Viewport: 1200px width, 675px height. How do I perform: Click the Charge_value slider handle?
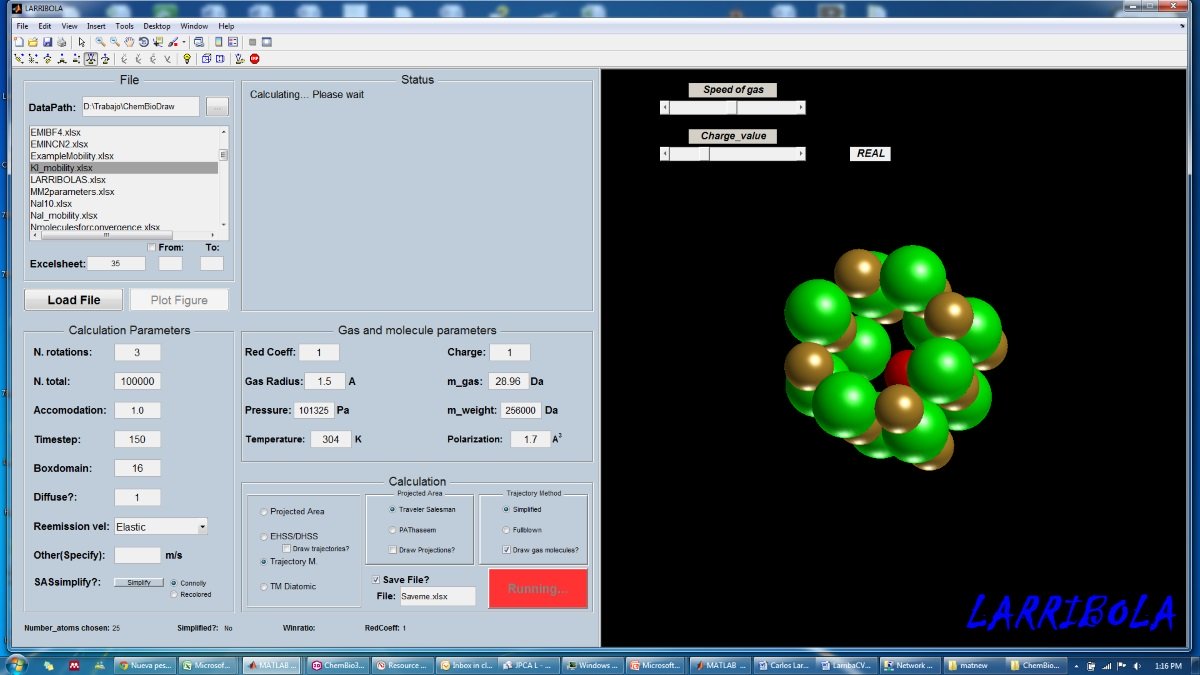[704, 154]
